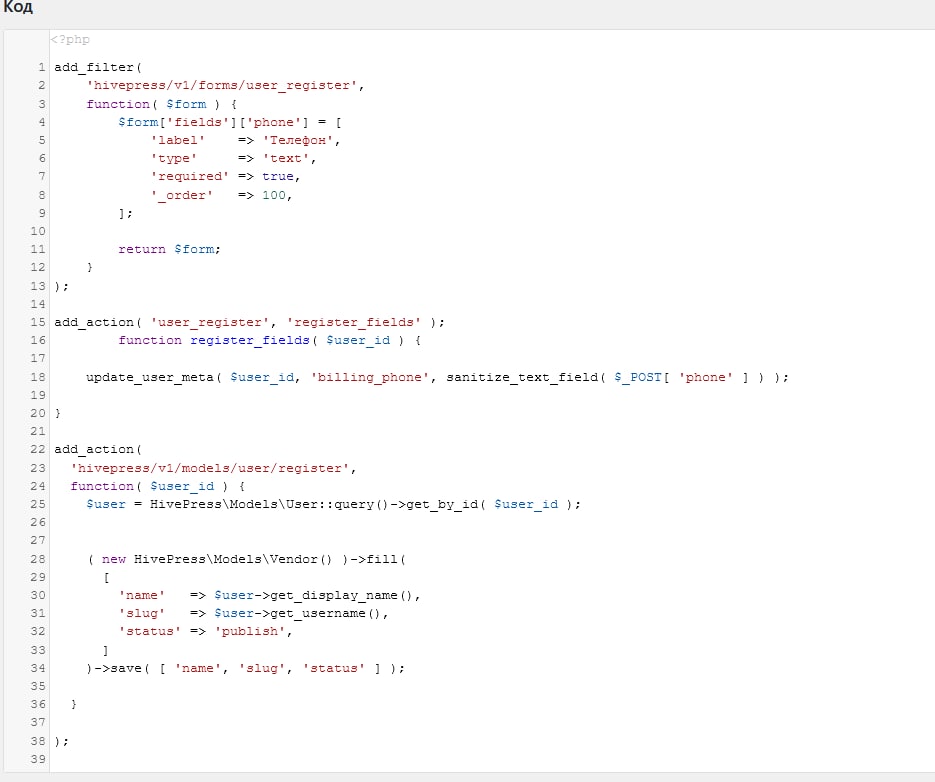Click the 'billing_phone' string
935x782 pixels.
(x=369, y=377)
